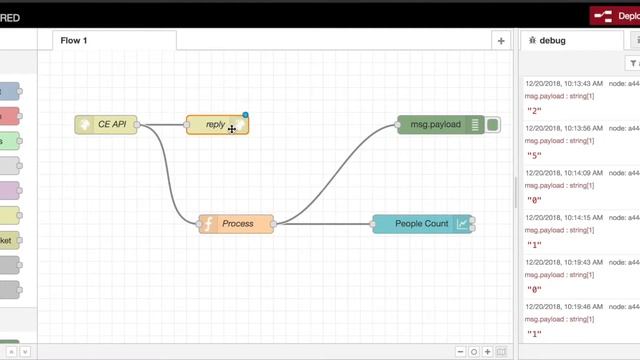Viewport: 640px width, 360px height.
Task: Click the output port of CE API node
Action: click(x=137, y=124)
